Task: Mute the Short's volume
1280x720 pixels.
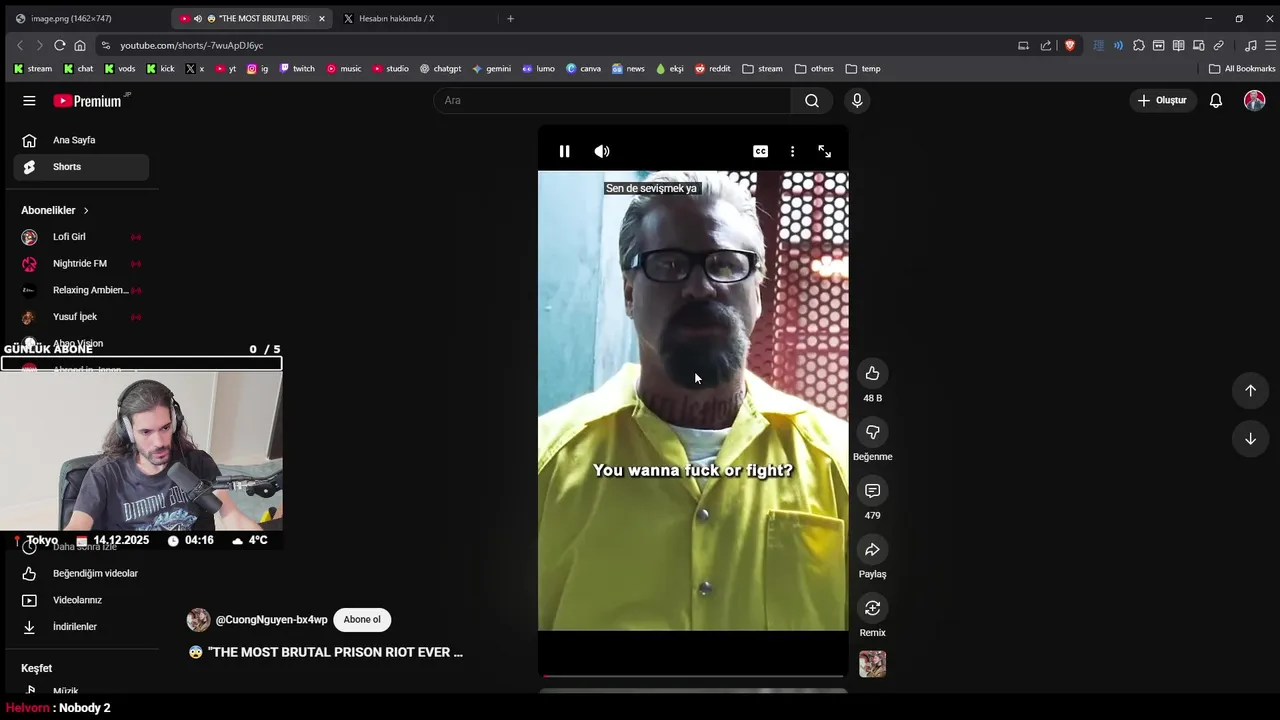Action: click(602, 151)
